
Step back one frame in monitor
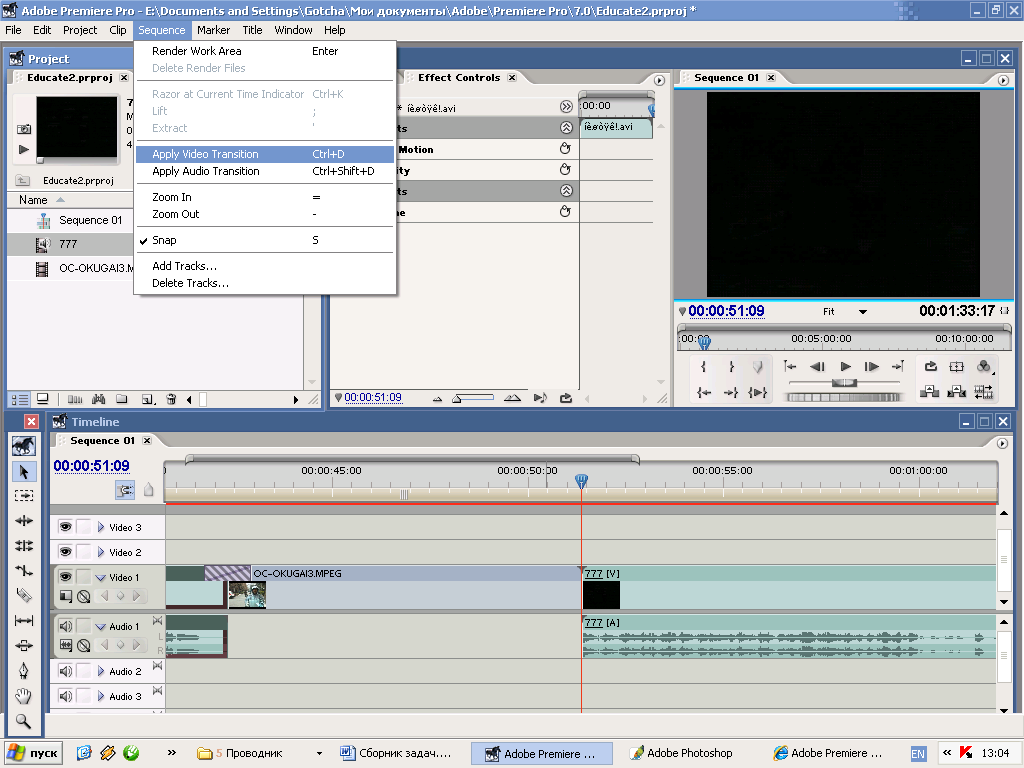[817, 366]
